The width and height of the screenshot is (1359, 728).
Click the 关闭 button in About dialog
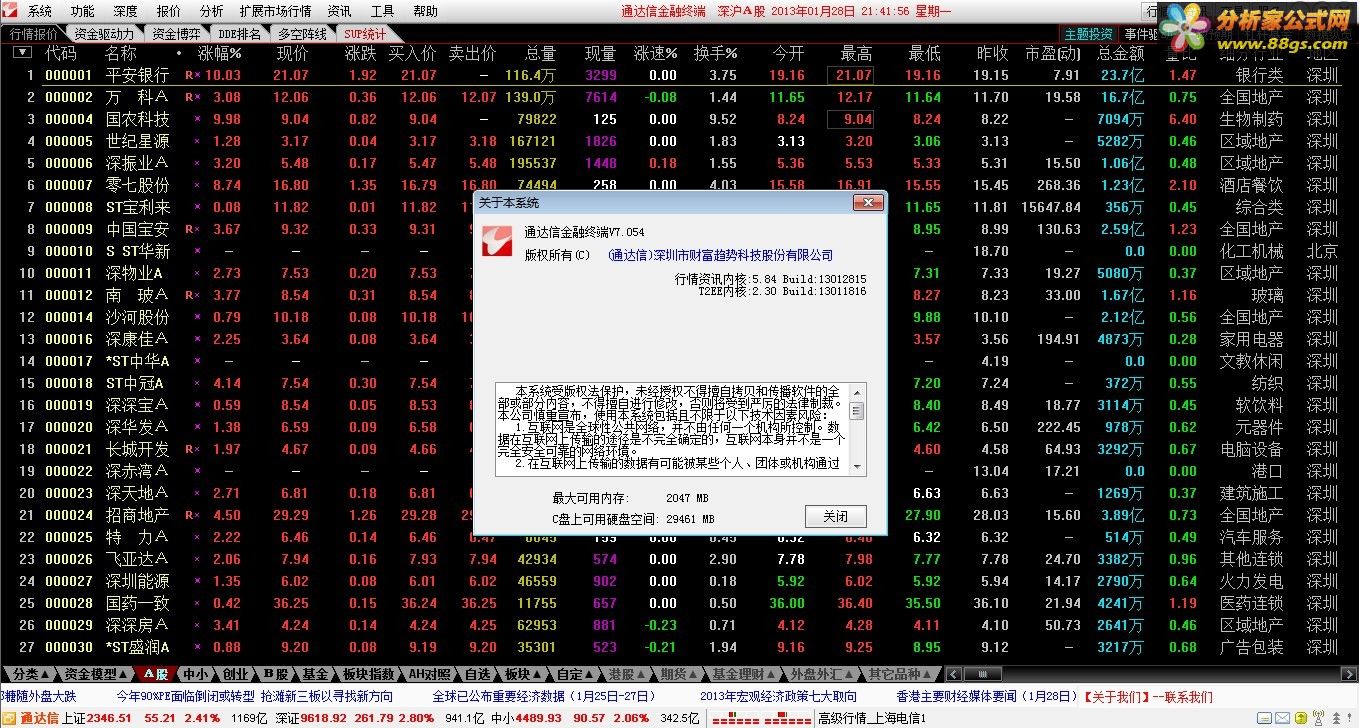835,516
